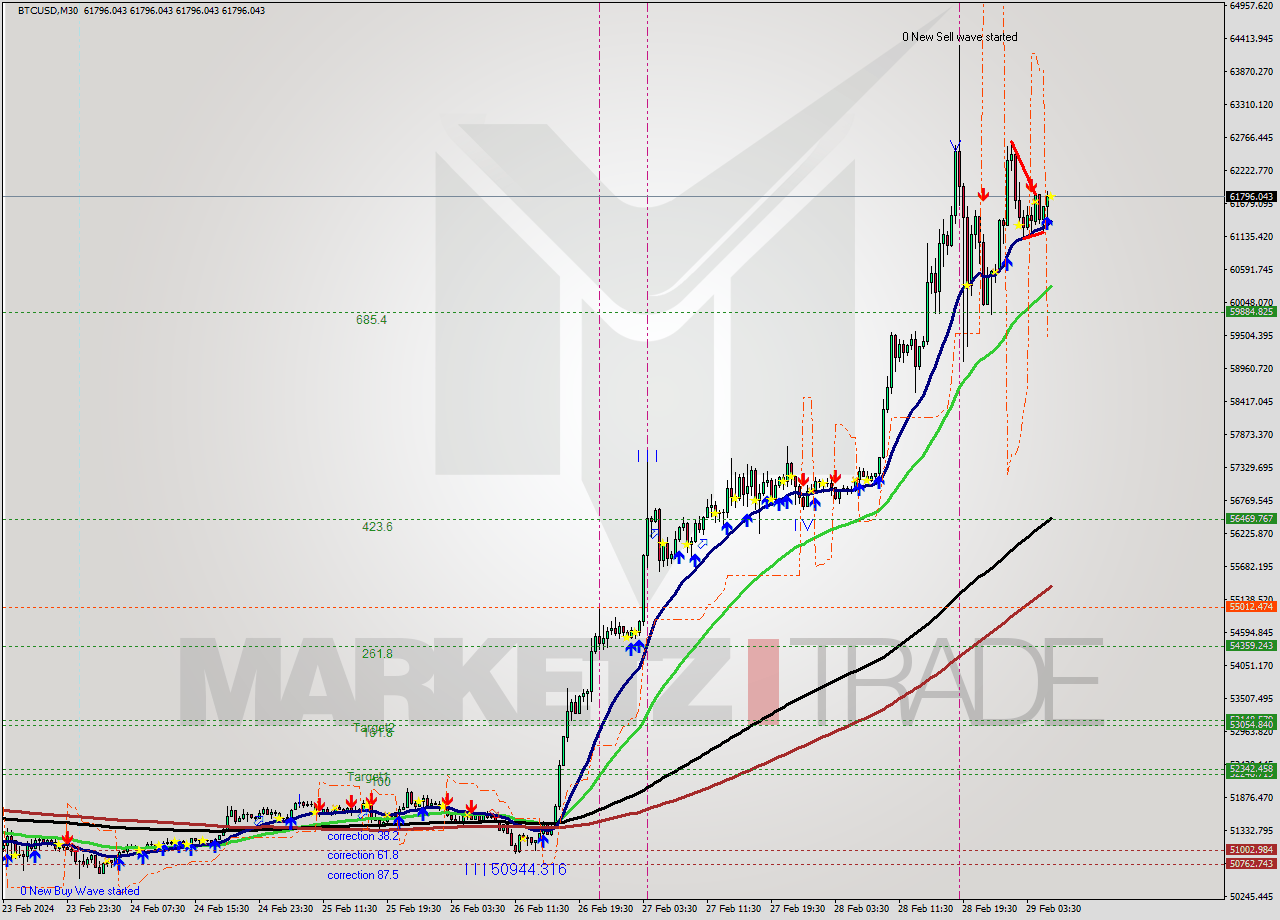Click the 'correction 38.2' label
The width and height of the screenshot is (1280, 920).
tap(363, 836)
